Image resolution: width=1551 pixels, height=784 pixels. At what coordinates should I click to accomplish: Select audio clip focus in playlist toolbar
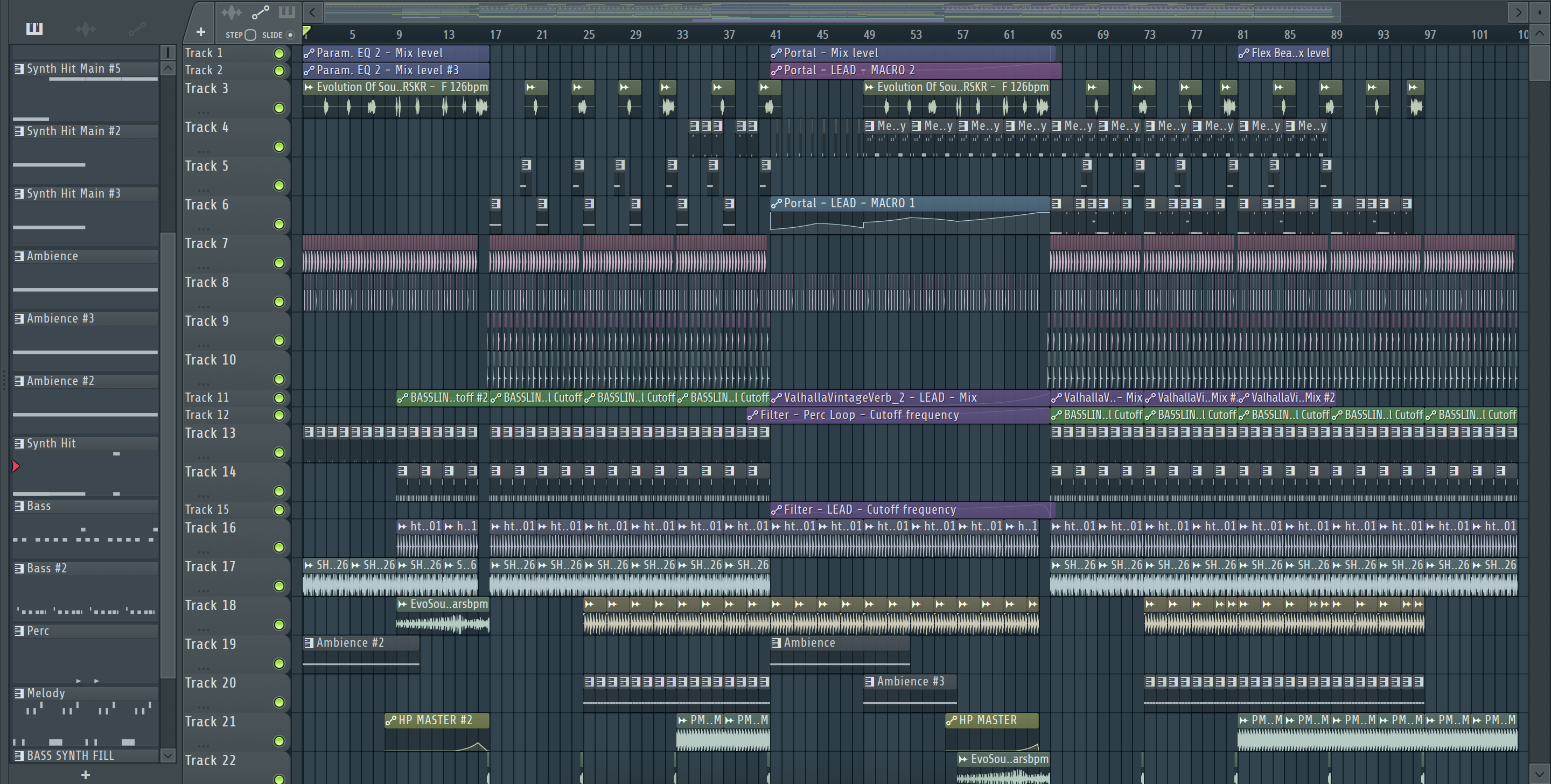click(x=231, y=12)
